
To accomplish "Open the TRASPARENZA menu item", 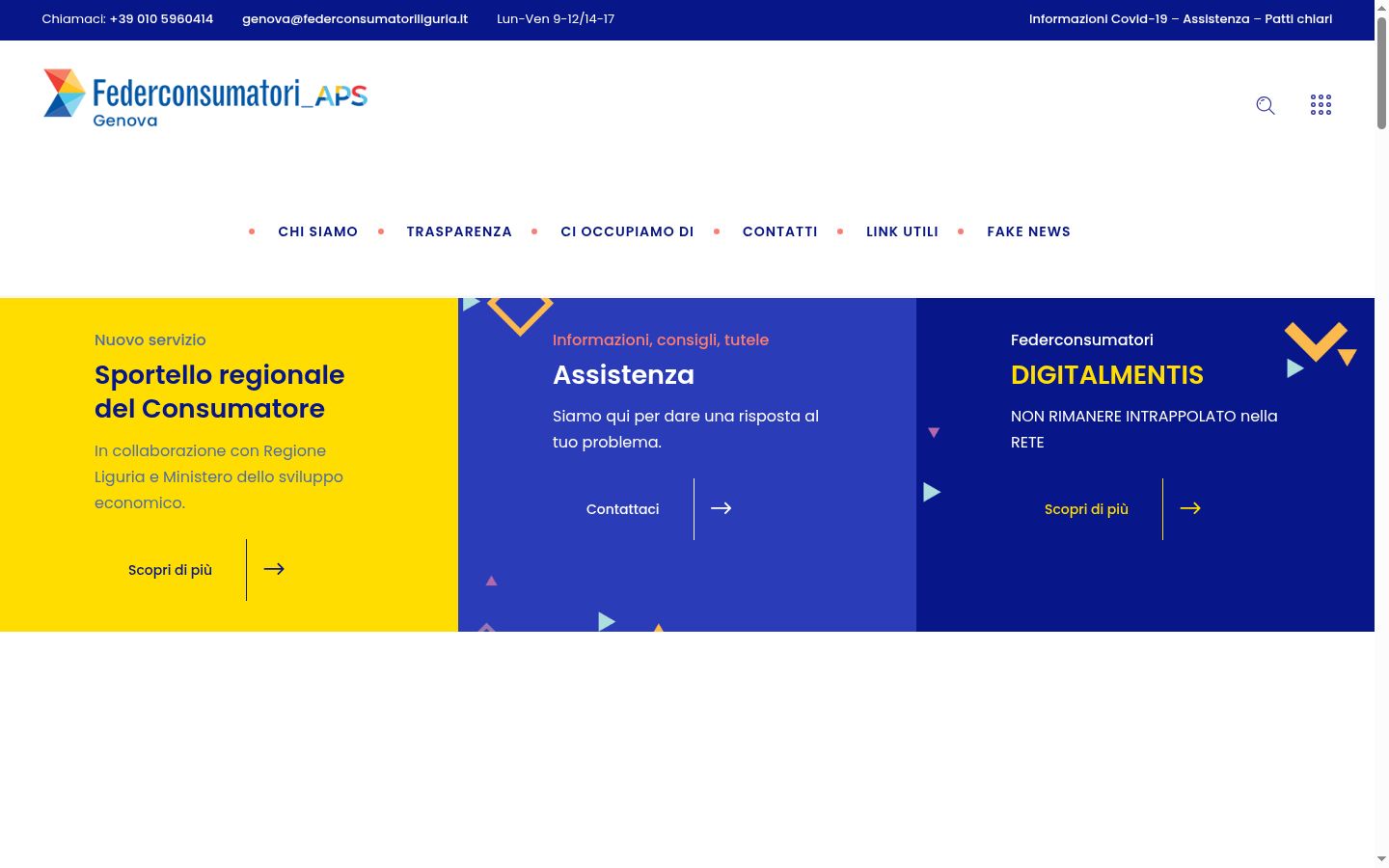I will point(459,231).
